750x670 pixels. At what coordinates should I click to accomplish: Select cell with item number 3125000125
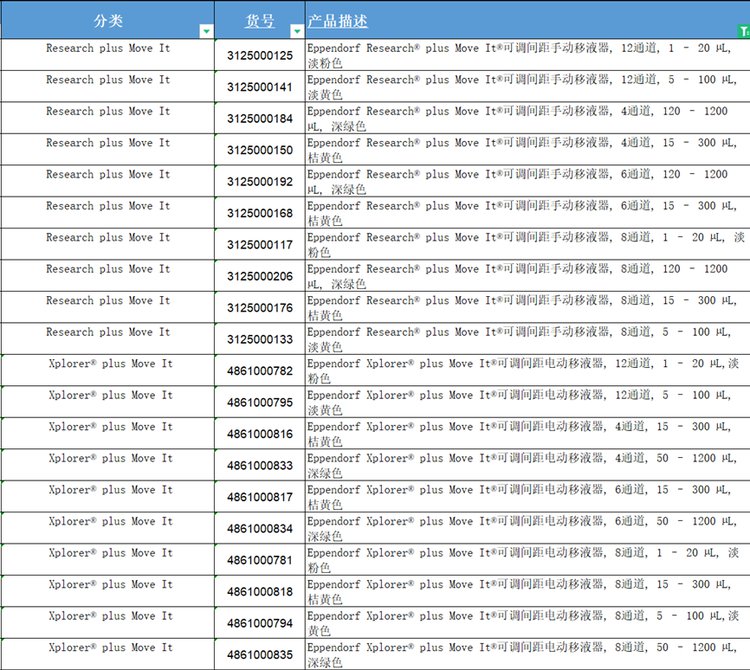click(x=260, y=55)
